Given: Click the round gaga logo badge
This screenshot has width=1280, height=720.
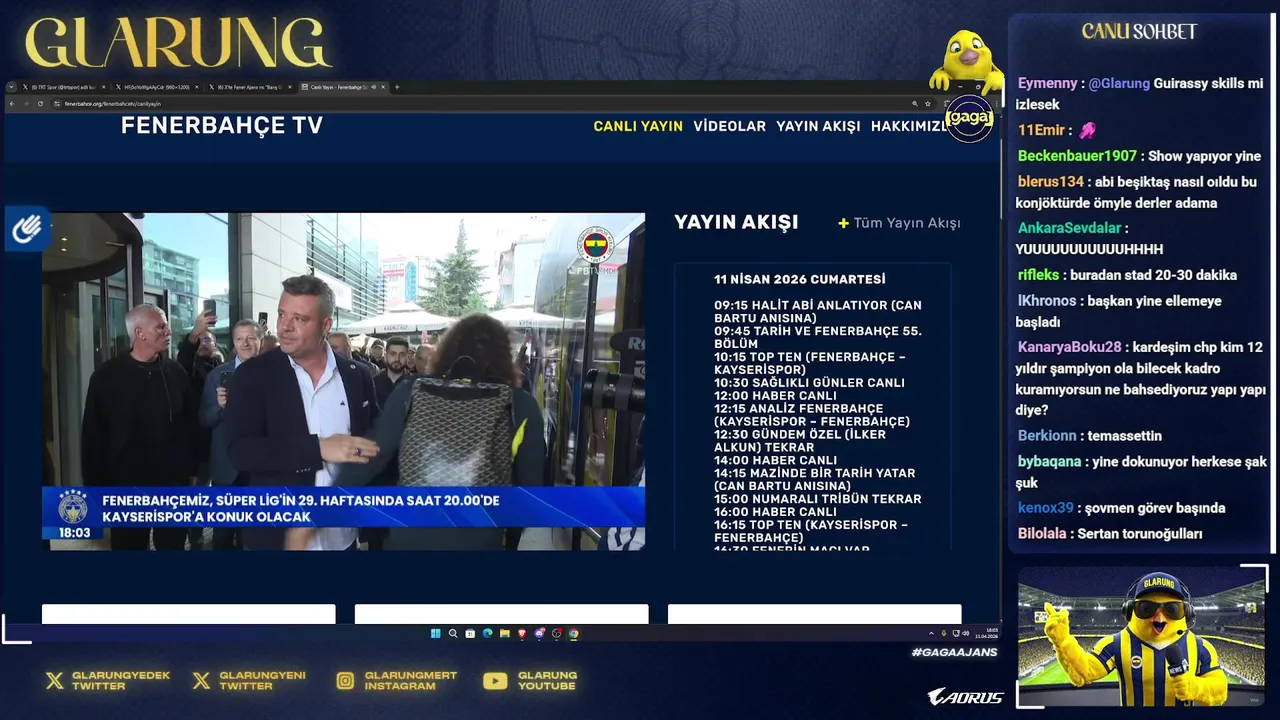Looking at the screenshot, I should point(969,118).
